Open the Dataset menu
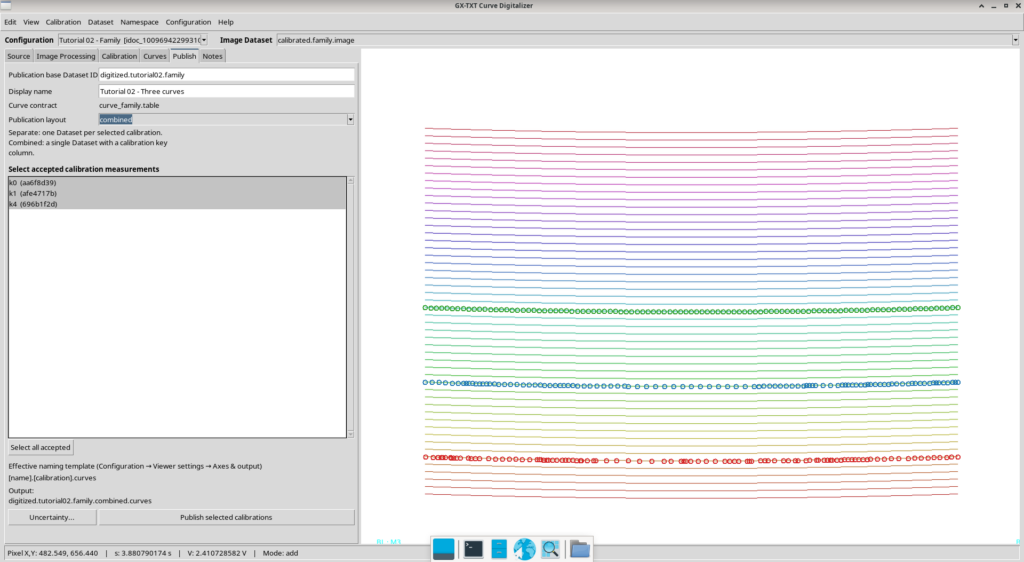 point(101,22)
